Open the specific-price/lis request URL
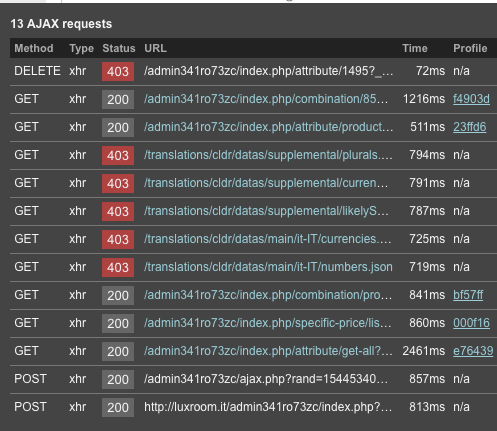The image size is (497, 431). point(267,323)
